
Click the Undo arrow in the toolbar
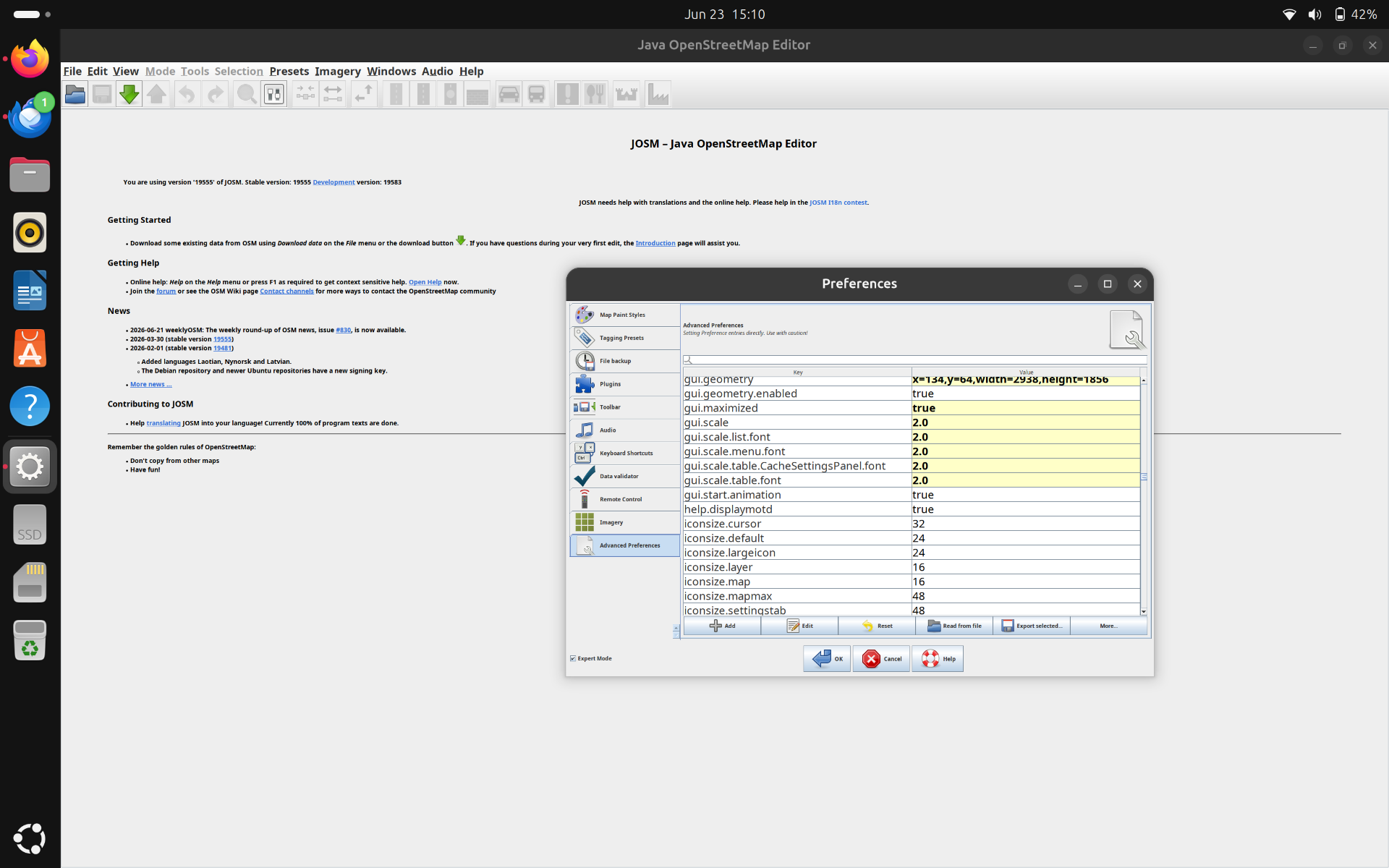pos(187,94)
